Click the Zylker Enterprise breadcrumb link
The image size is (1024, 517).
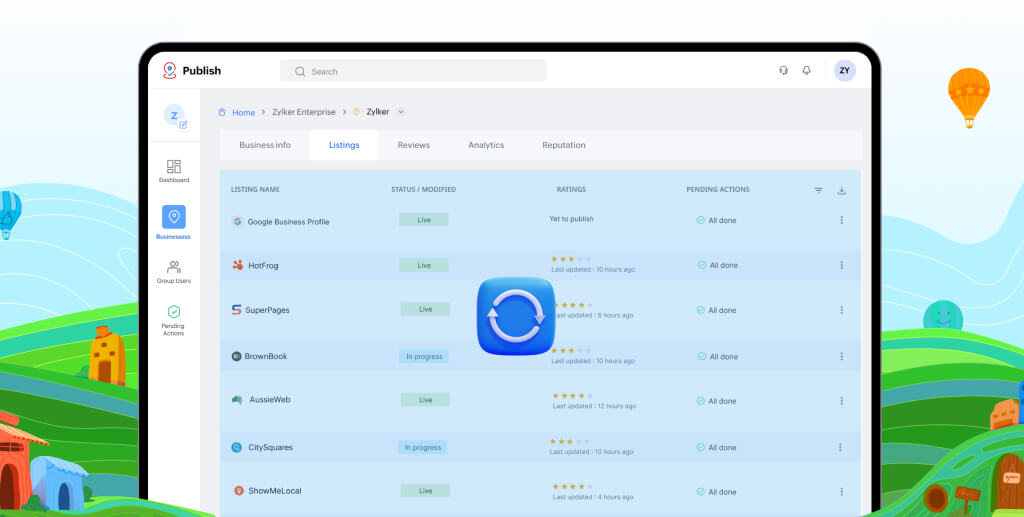(x=304, y=112)
